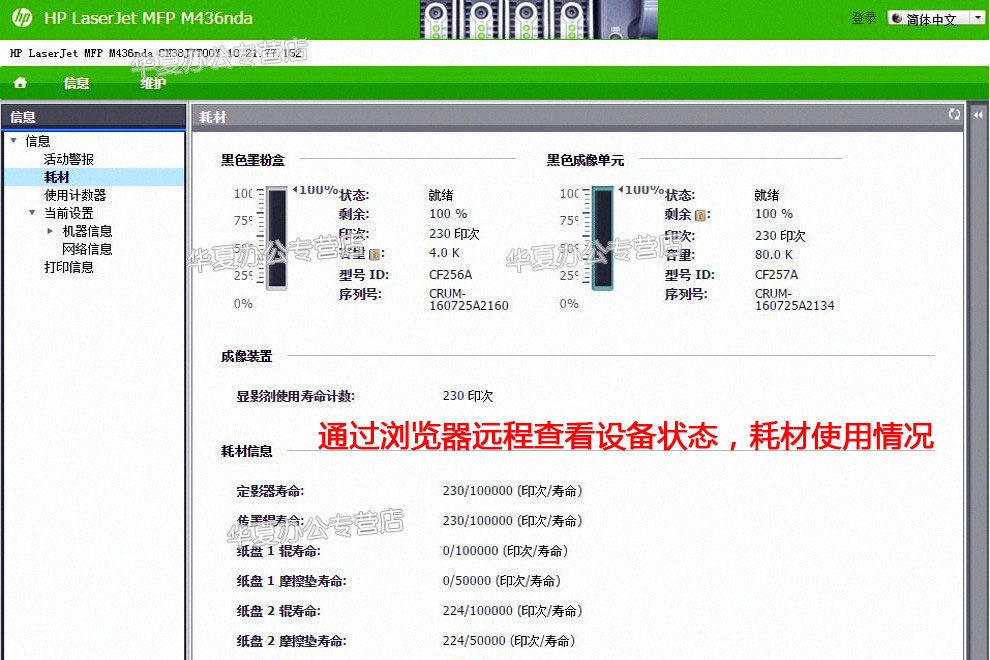Go to the home page icon
This screenshot has width=990, height=660.
(20, 83)
